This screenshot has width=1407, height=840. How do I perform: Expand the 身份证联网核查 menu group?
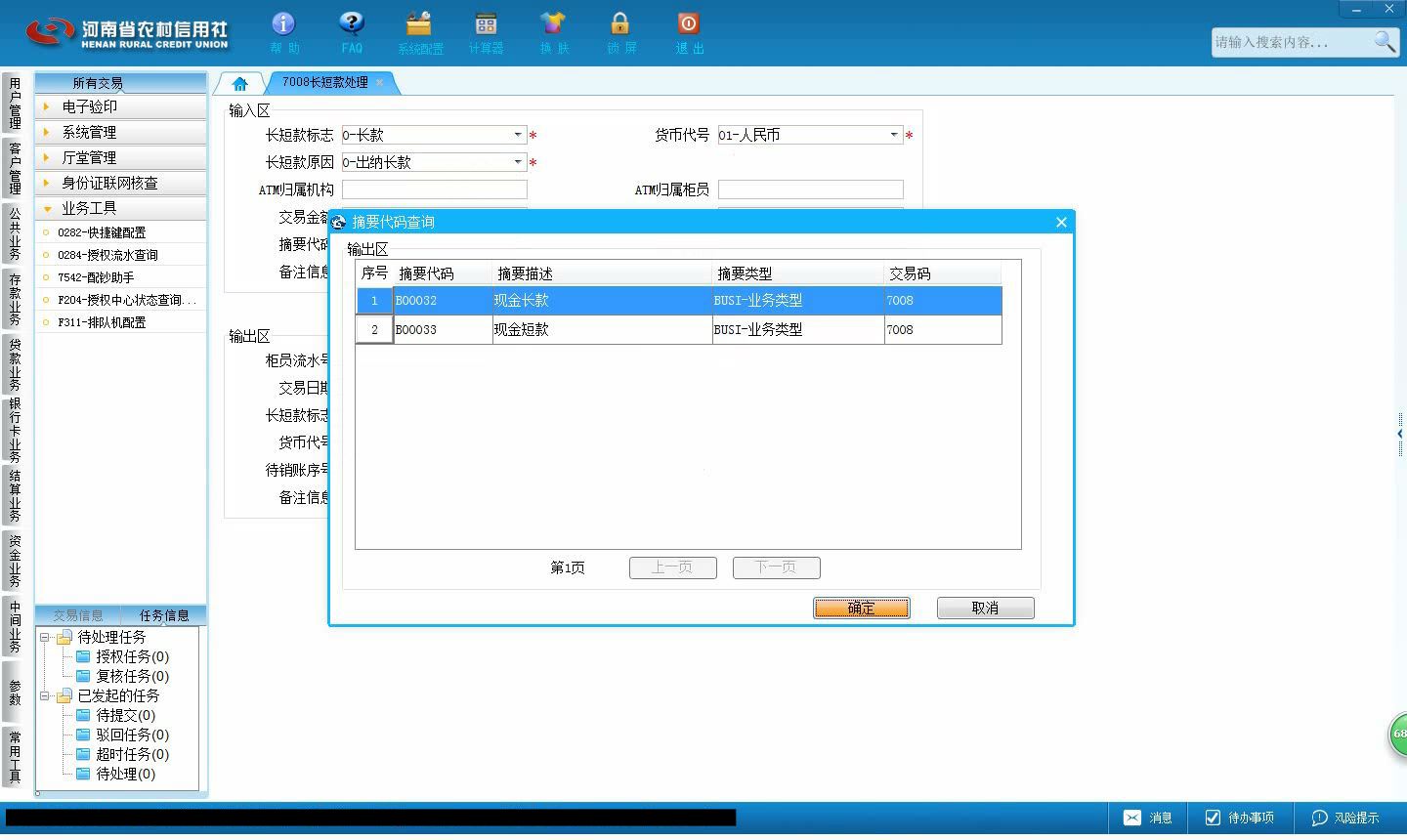[121, 183]
